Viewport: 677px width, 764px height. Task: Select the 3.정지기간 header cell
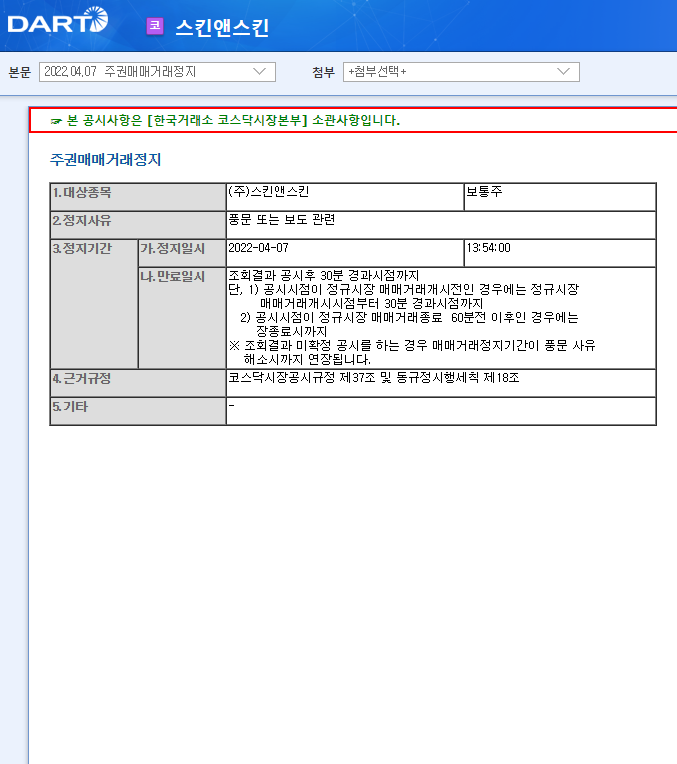[94, 304]
